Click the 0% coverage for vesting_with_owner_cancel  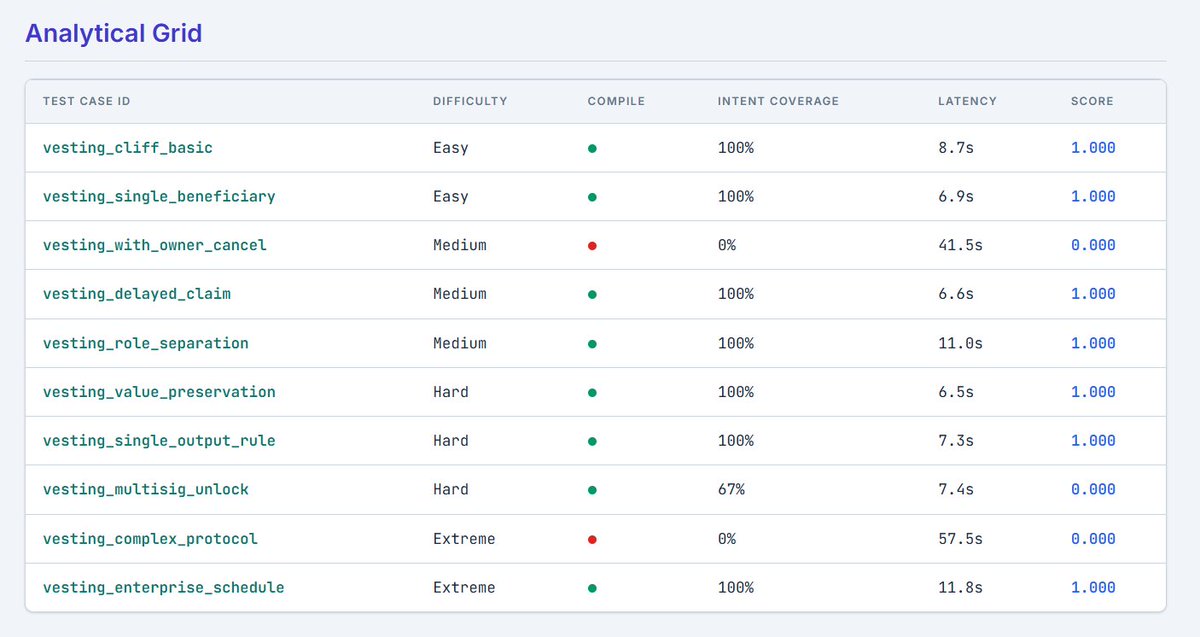(727, 245)
